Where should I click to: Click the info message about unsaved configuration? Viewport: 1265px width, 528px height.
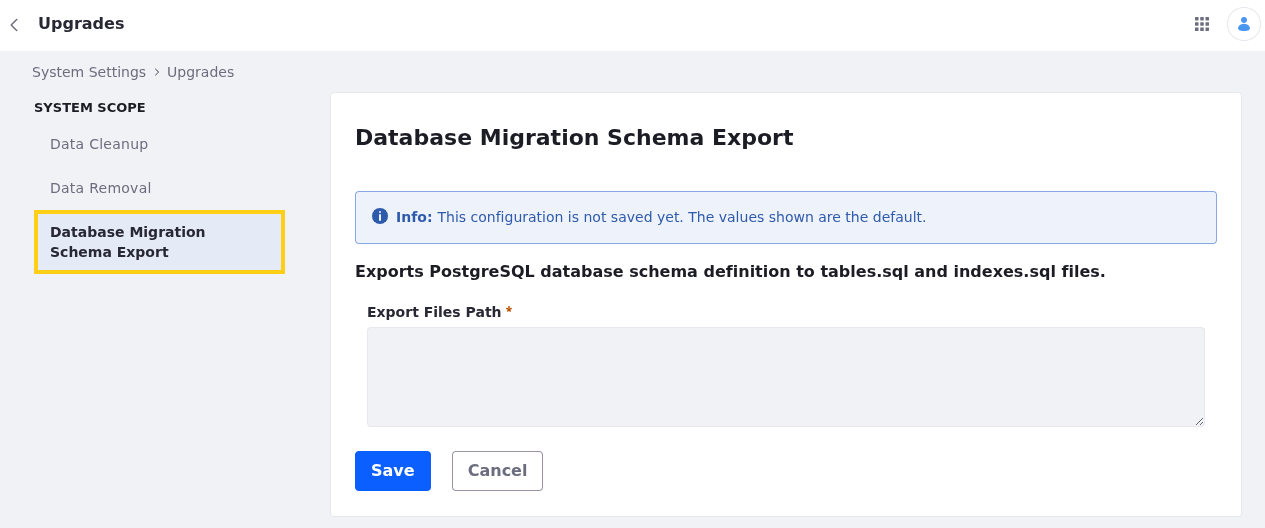coord(661,217)
